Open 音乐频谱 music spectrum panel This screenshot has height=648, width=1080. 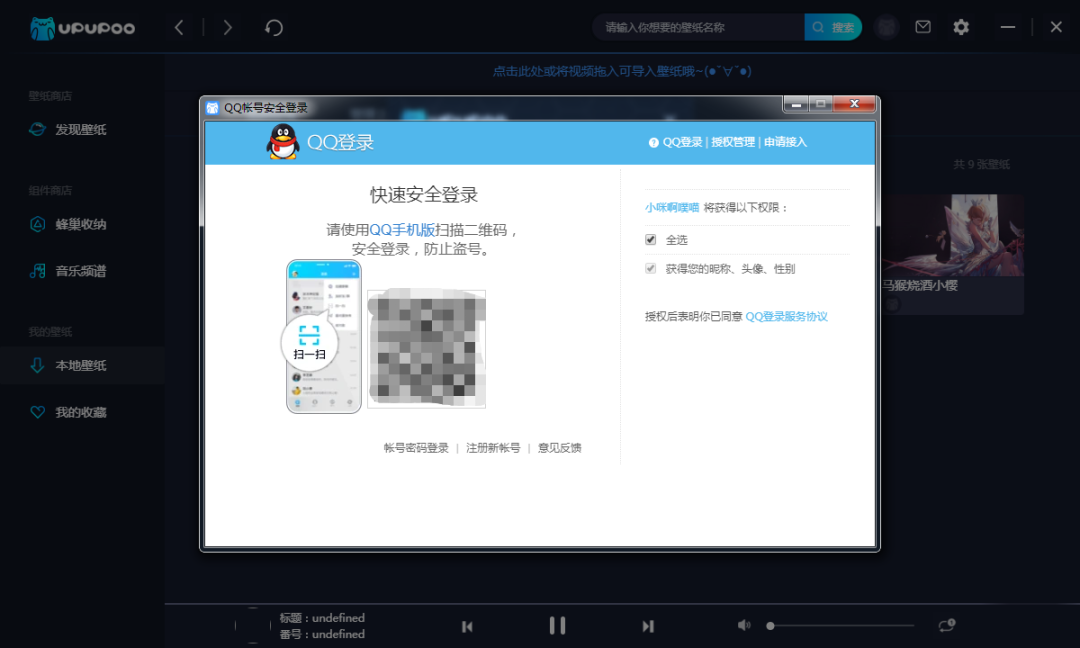point(68,270)
